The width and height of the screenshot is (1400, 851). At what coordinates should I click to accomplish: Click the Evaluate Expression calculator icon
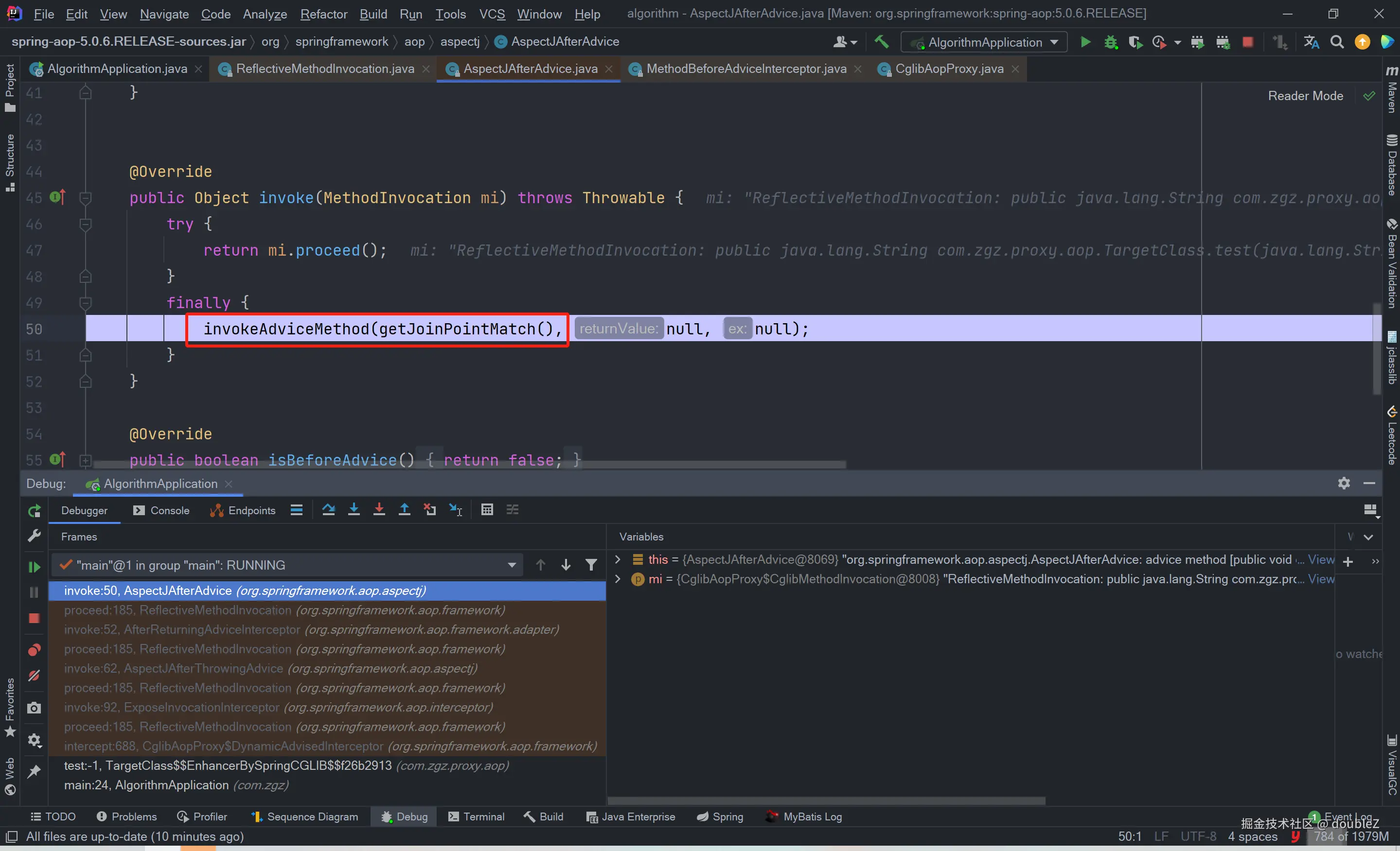(487, 510)
